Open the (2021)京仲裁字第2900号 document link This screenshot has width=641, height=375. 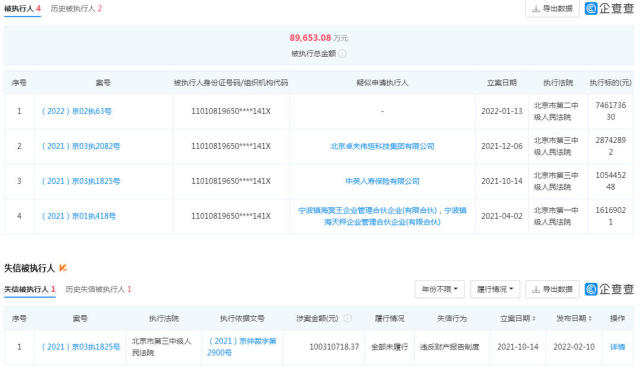point(242,347)
